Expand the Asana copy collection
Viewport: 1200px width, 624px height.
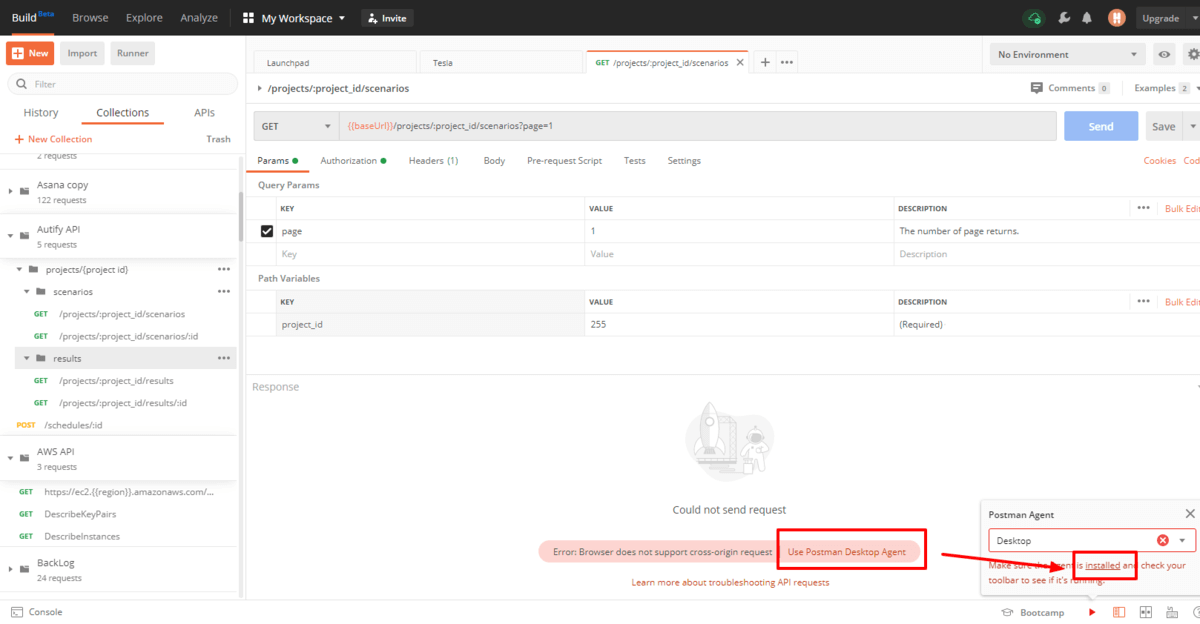point(11,191)
